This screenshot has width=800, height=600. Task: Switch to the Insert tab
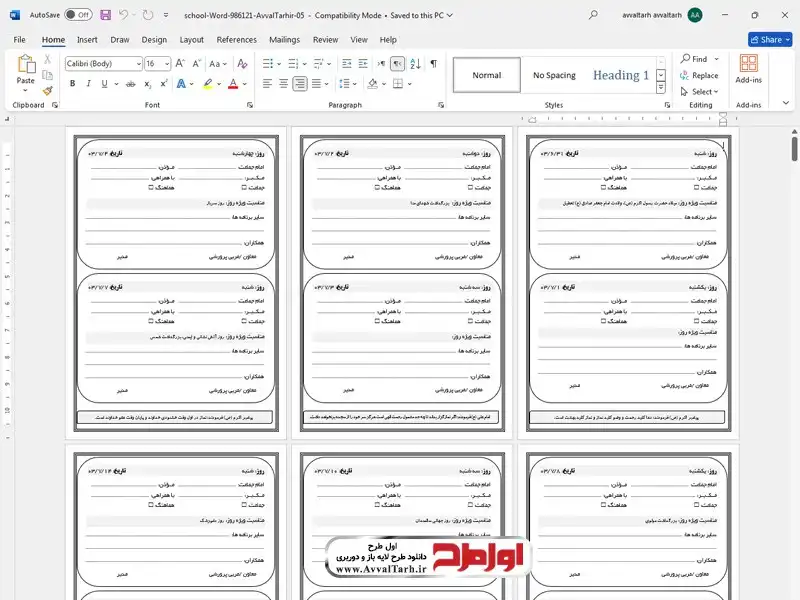click(x=87, y=40)
